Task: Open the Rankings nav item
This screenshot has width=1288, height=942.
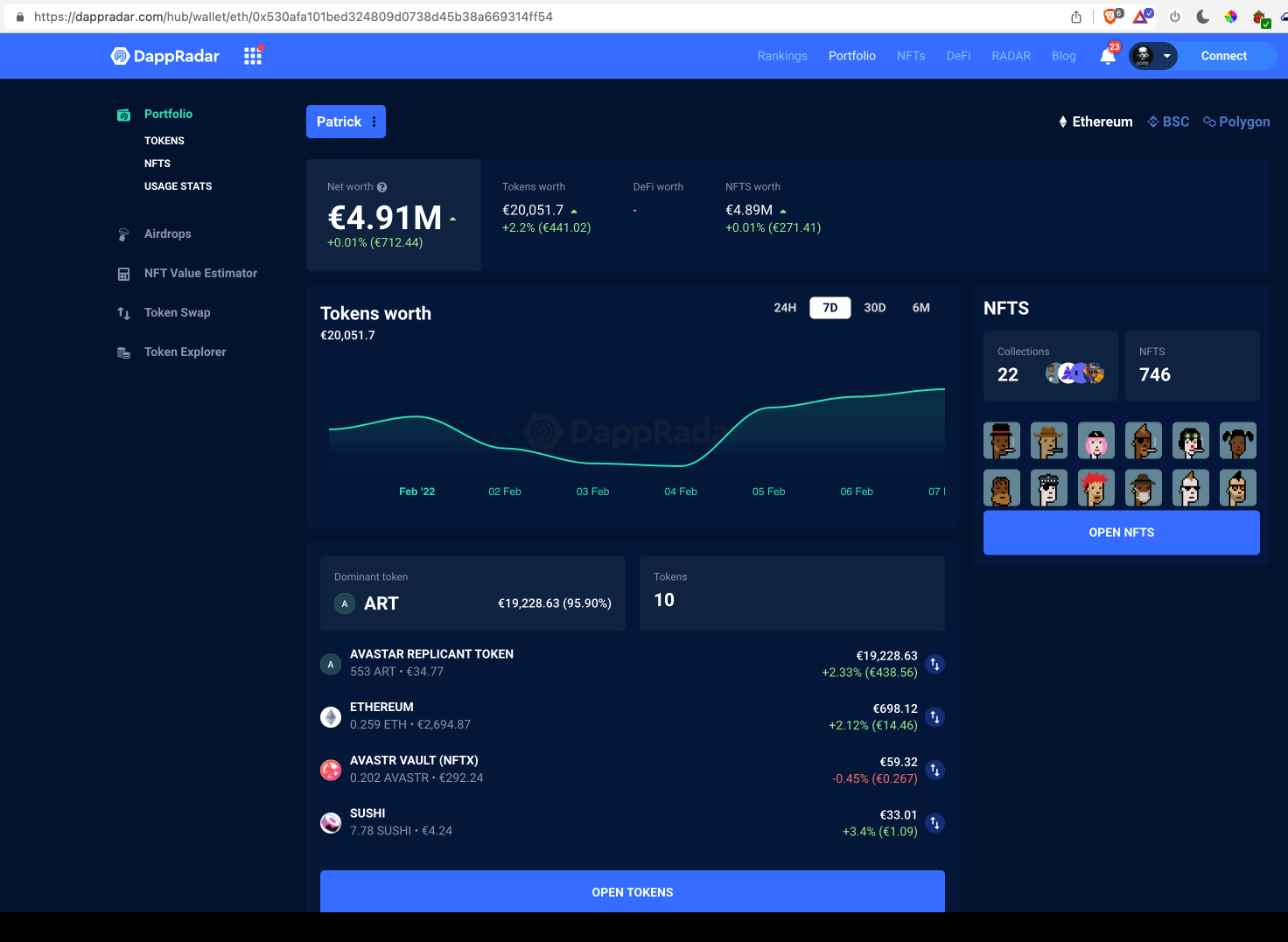Action: coord(782,56)
